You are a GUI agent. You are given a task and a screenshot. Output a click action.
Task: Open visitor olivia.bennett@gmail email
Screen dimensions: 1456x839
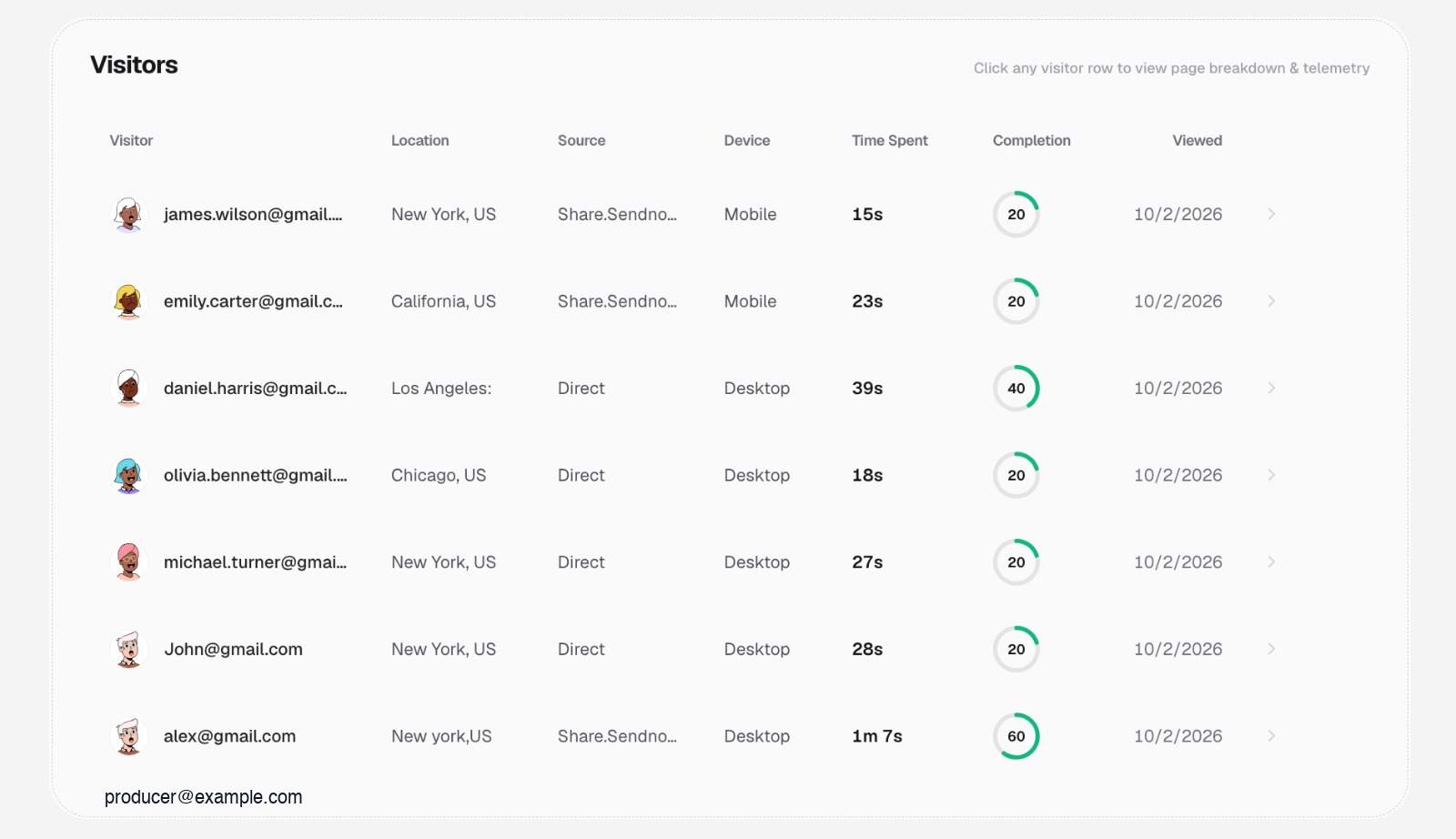click(x=256, y=475)
